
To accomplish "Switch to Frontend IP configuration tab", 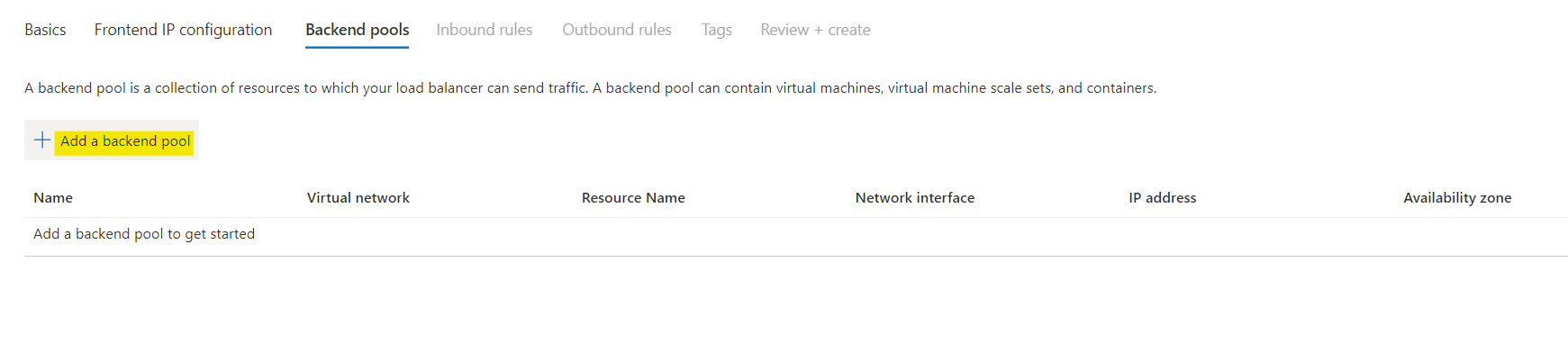I will [183, 30].
